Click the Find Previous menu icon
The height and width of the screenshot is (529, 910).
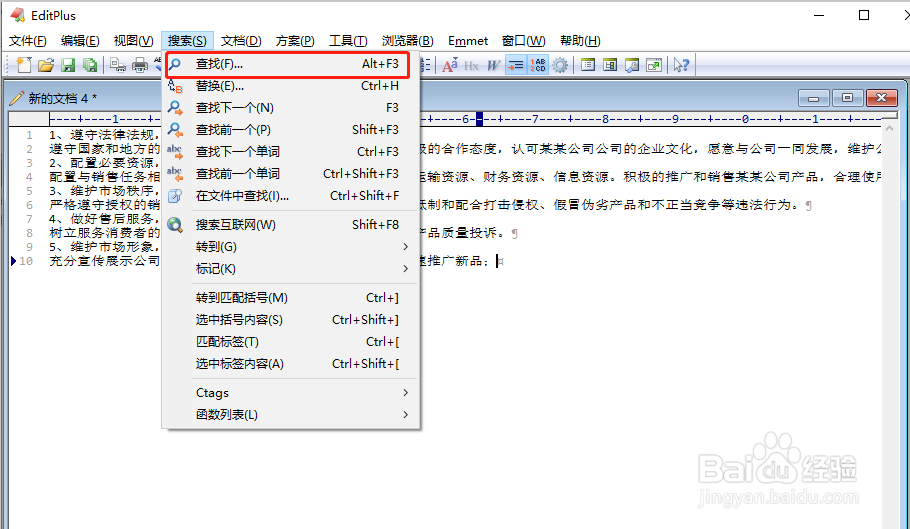click(175, 130)
